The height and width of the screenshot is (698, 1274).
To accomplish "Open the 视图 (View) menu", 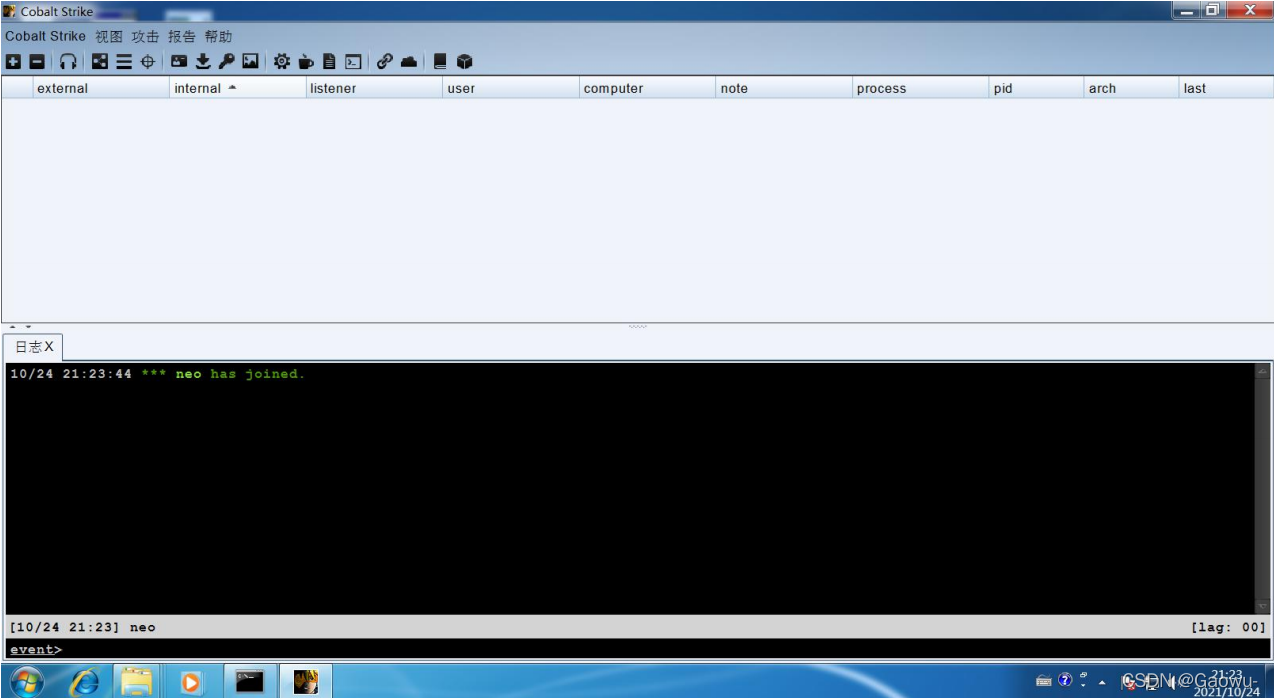I will coord(109,36).
